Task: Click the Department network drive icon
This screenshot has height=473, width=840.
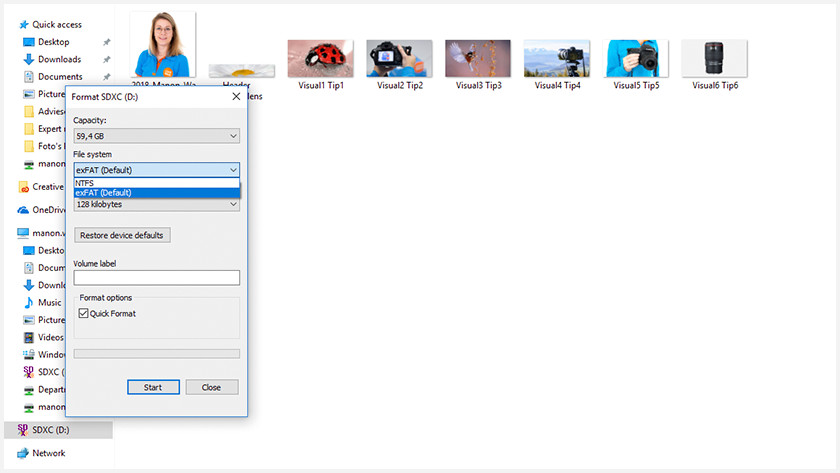Action: (29, 390)
